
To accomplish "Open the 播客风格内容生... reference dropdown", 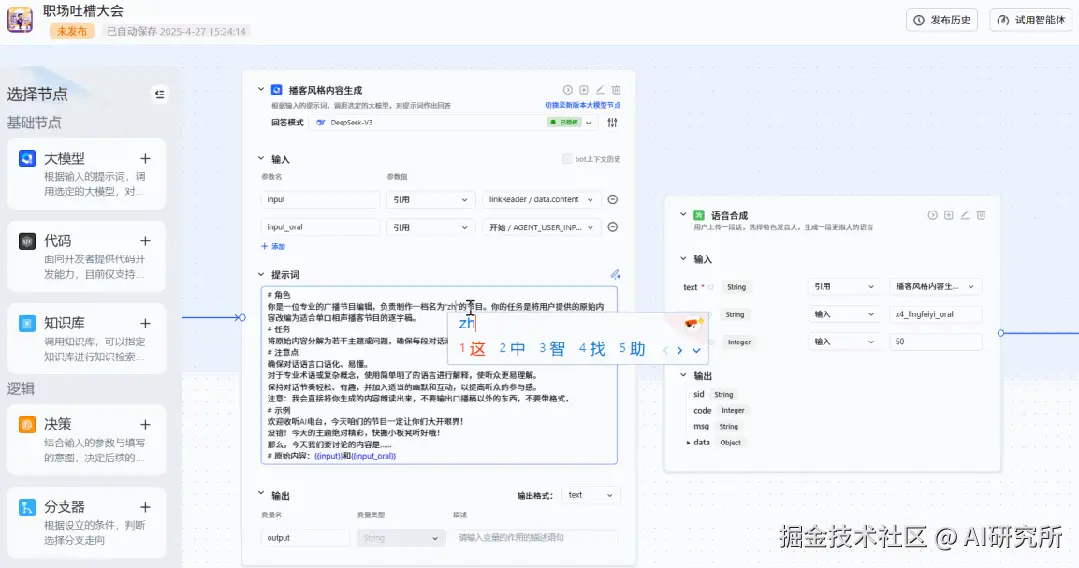I will [935, 286].
